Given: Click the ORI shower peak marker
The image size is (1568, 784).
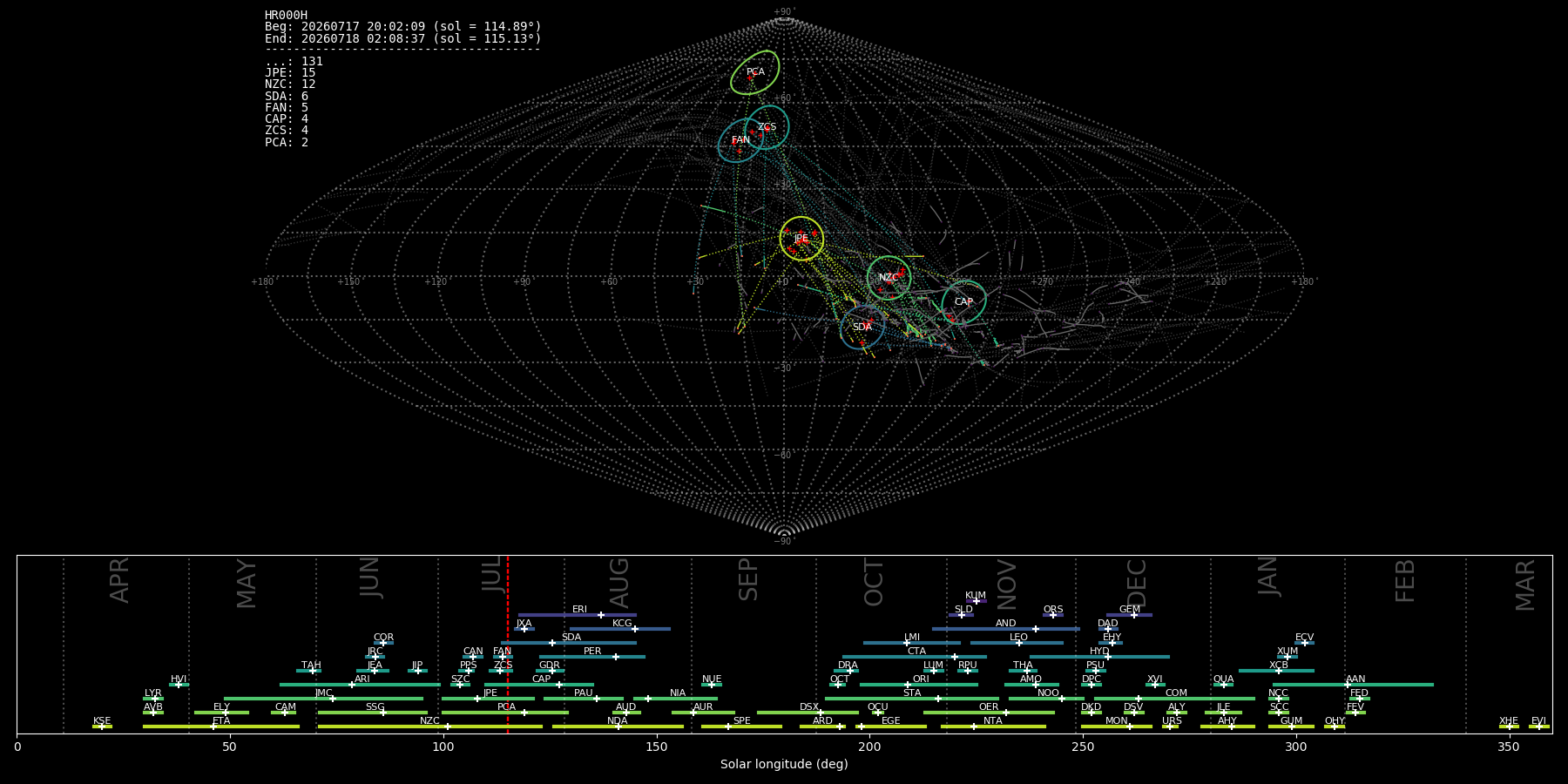Looking at the screenshot, I should click(909, 685).
